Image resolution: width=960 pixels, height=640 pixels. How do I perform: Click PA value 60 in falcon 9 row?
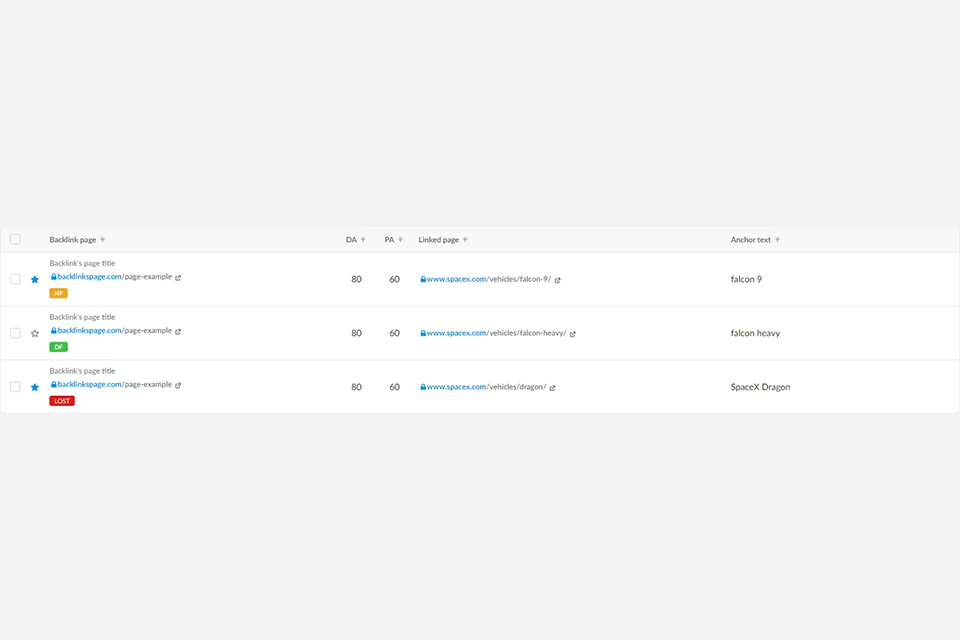pos(394,279)
